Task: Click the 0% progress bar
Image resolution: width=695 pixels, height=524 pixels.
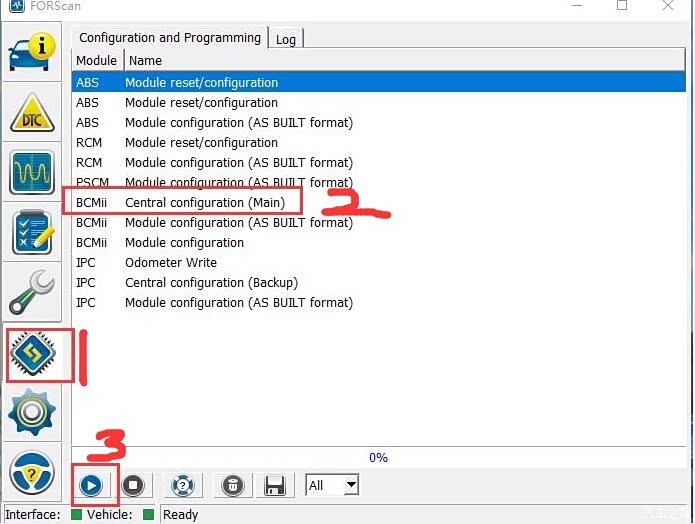Action: pos(379,457)
